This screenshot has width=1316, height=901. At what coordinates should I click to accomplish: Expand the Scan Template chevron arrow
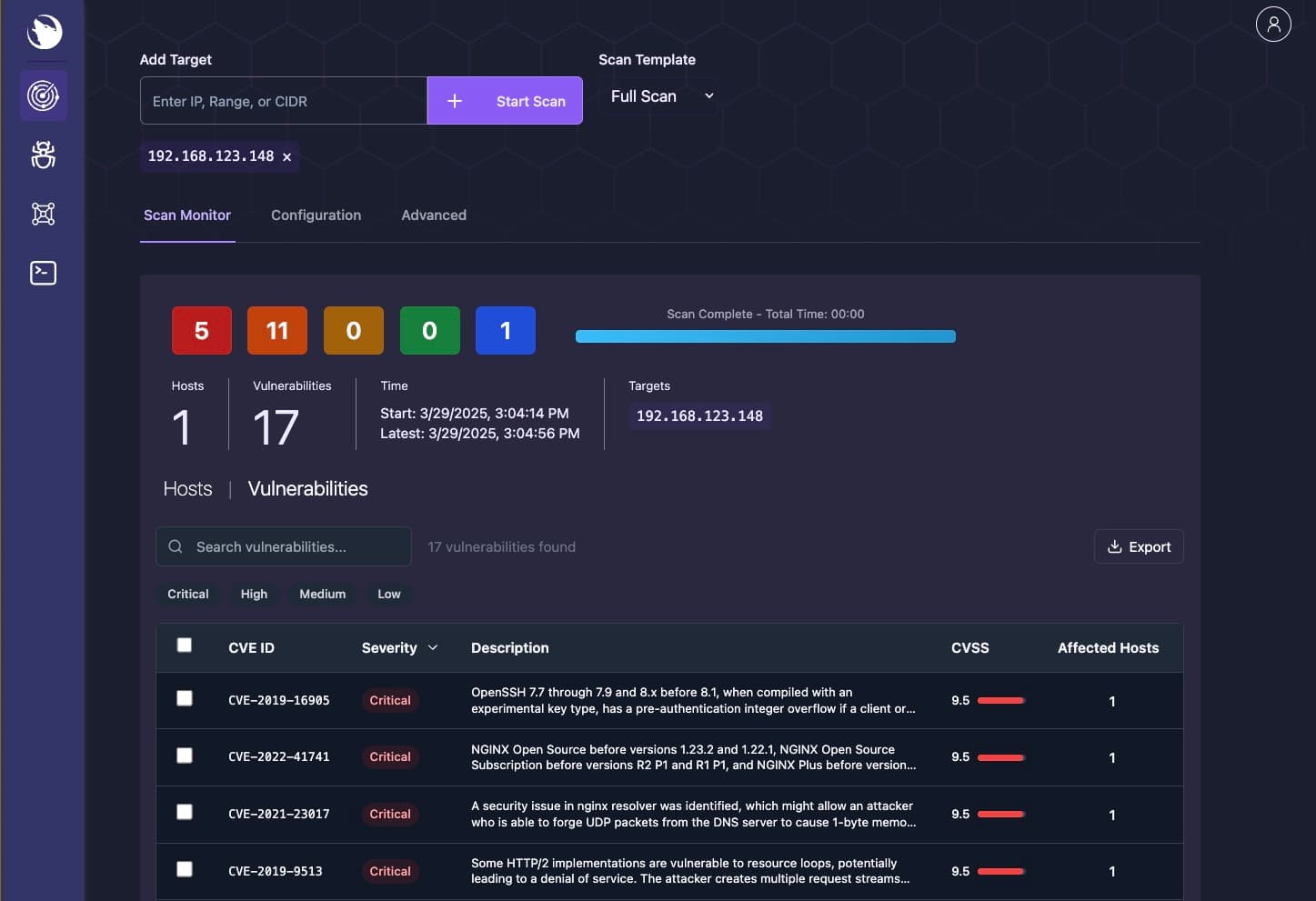coord(709,95)
